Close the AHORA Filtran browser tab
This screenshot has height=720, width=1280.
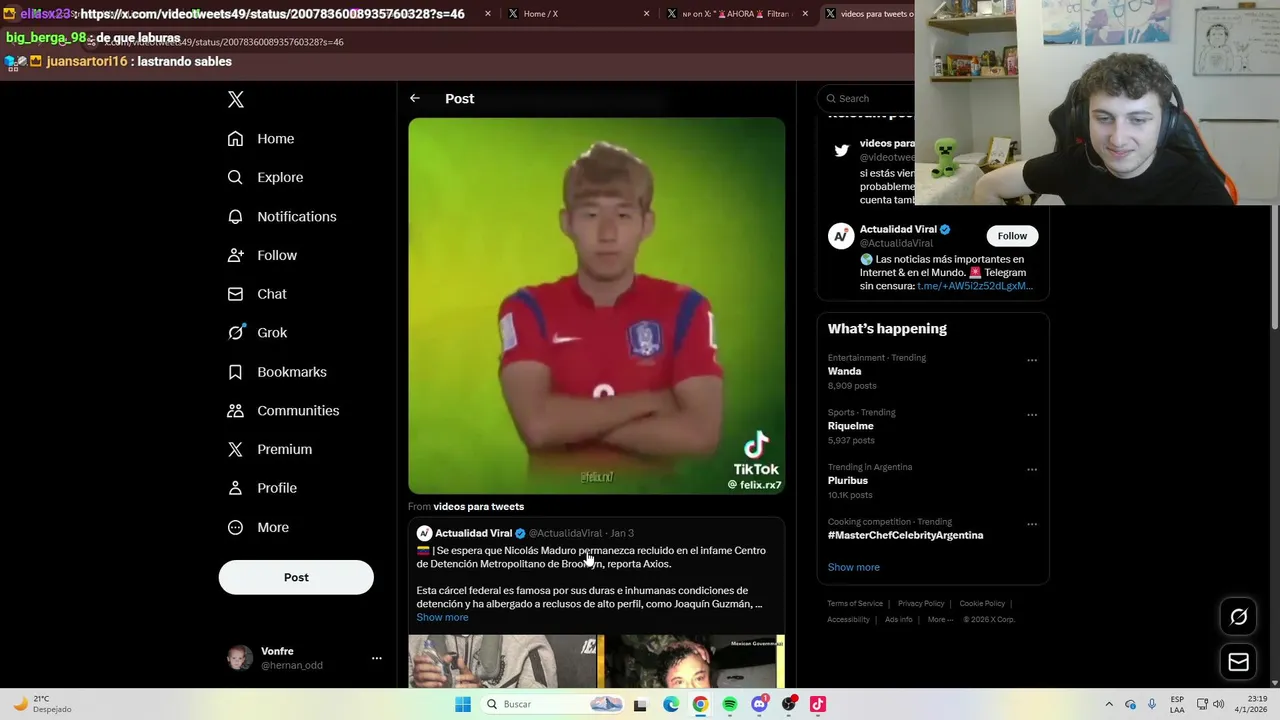pos(805,14)
